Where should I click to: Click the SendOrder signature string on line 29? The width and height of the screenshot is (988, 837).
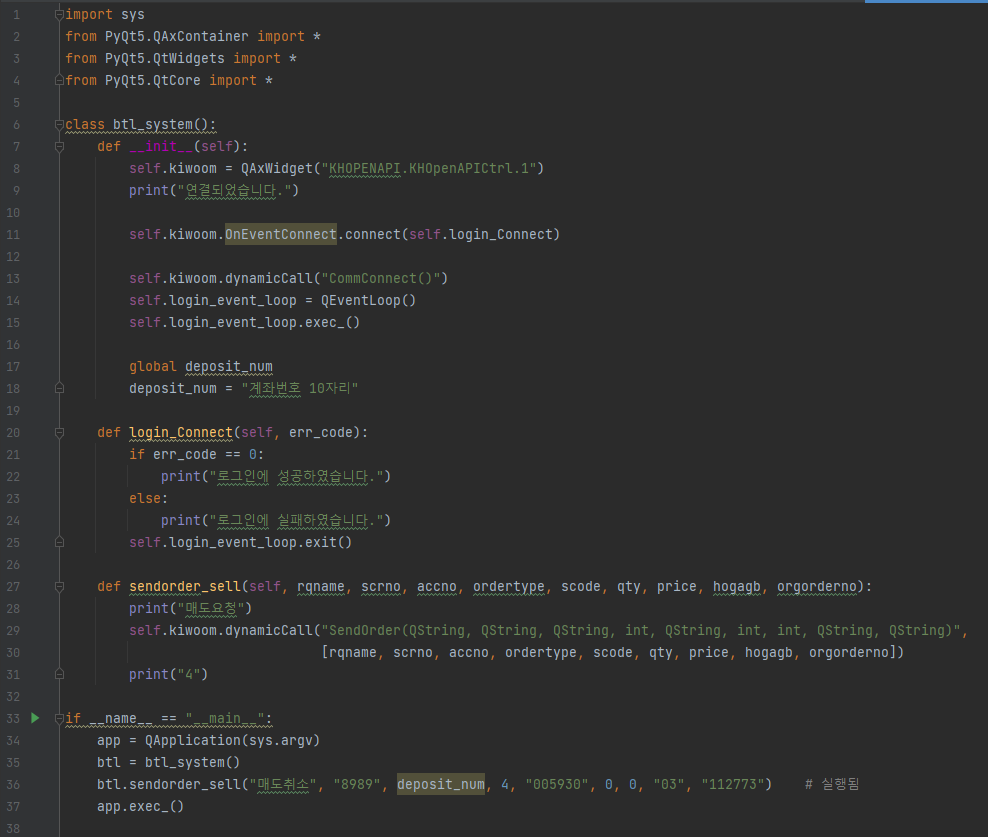point(640,630)
